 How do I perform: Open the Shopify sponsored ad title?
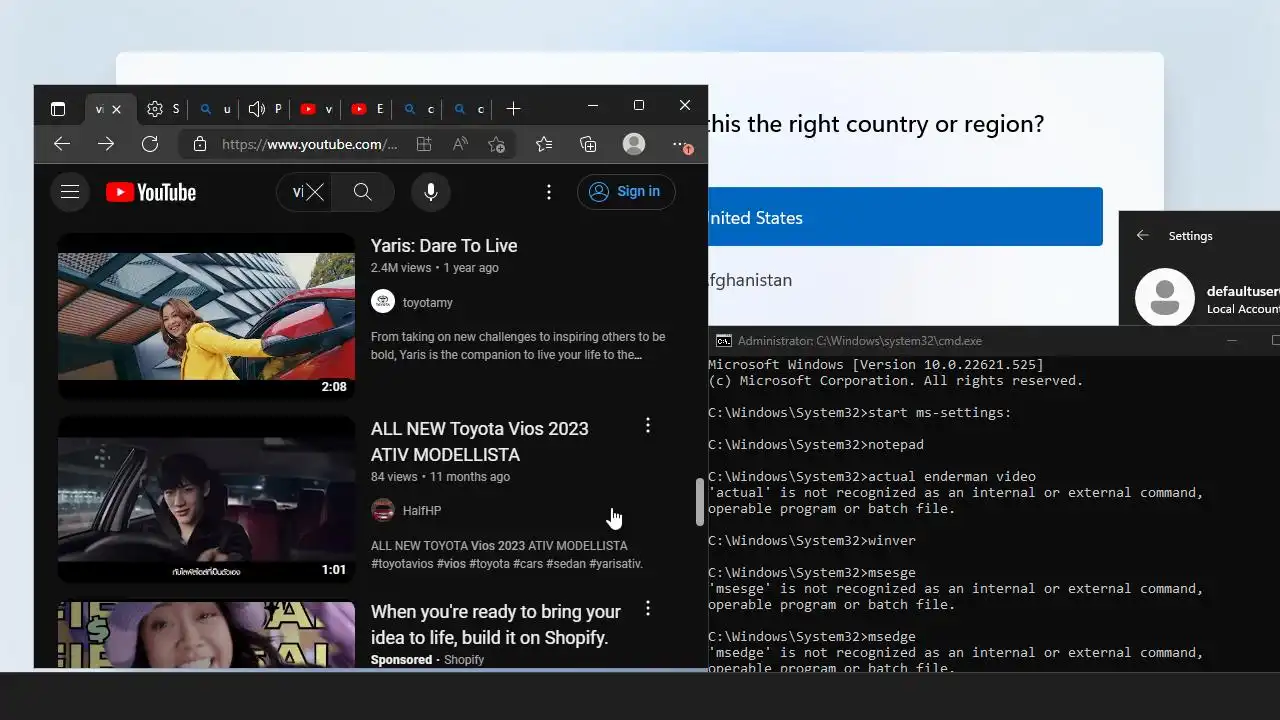click(496, 624)
